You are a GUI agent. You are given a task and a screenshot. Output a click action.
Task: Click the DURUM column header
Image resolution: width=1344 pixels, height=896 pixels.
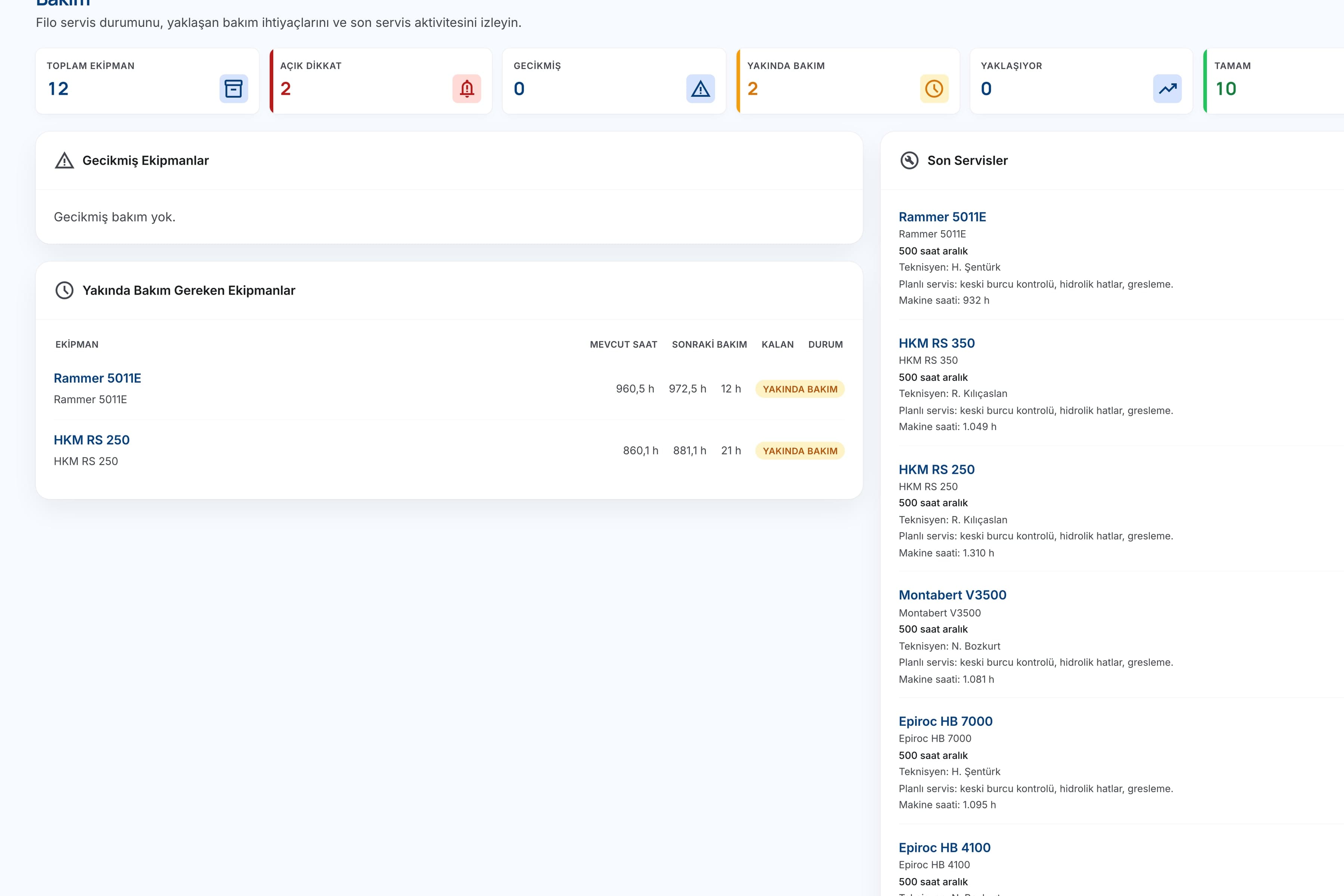coord(826,345)
